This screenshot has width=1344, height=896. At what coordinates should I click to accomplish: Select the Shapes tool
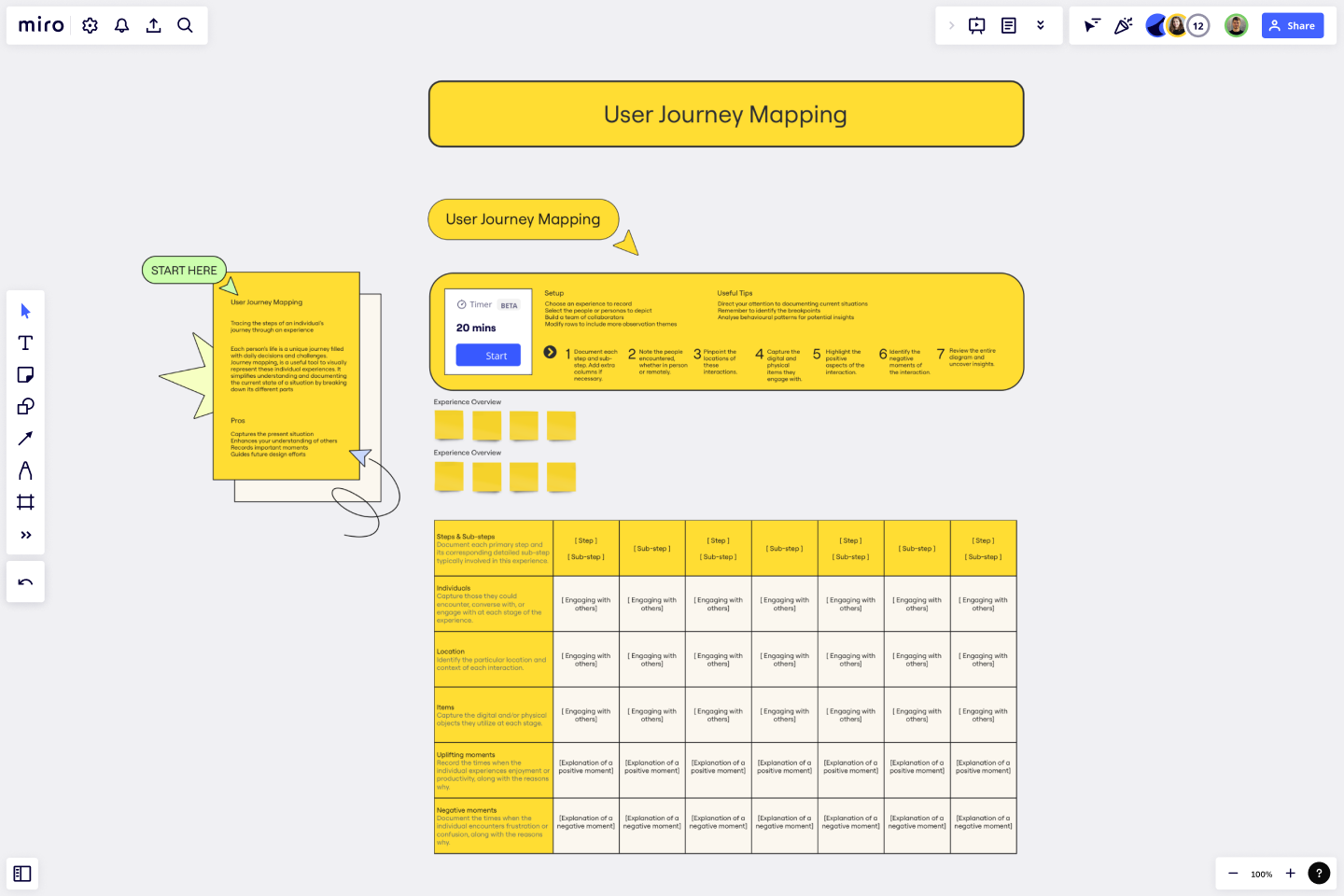(x=25, y=406)
